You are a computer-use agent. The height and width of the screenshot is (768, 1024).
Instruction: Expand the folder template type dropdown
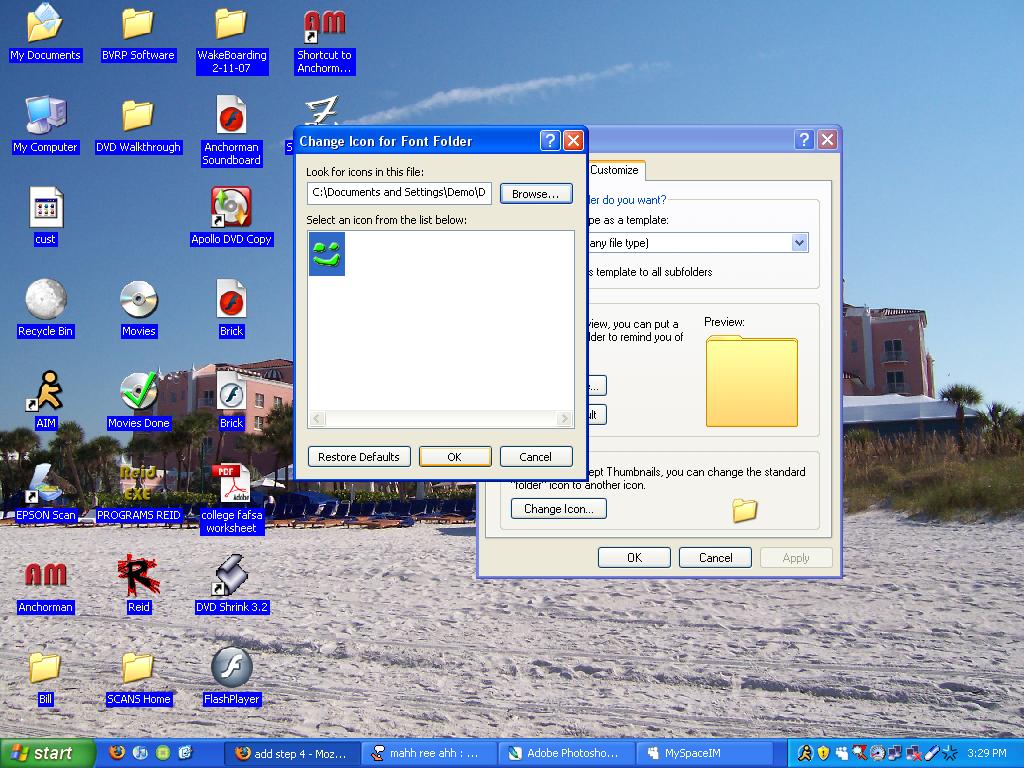tap(799, 243)
